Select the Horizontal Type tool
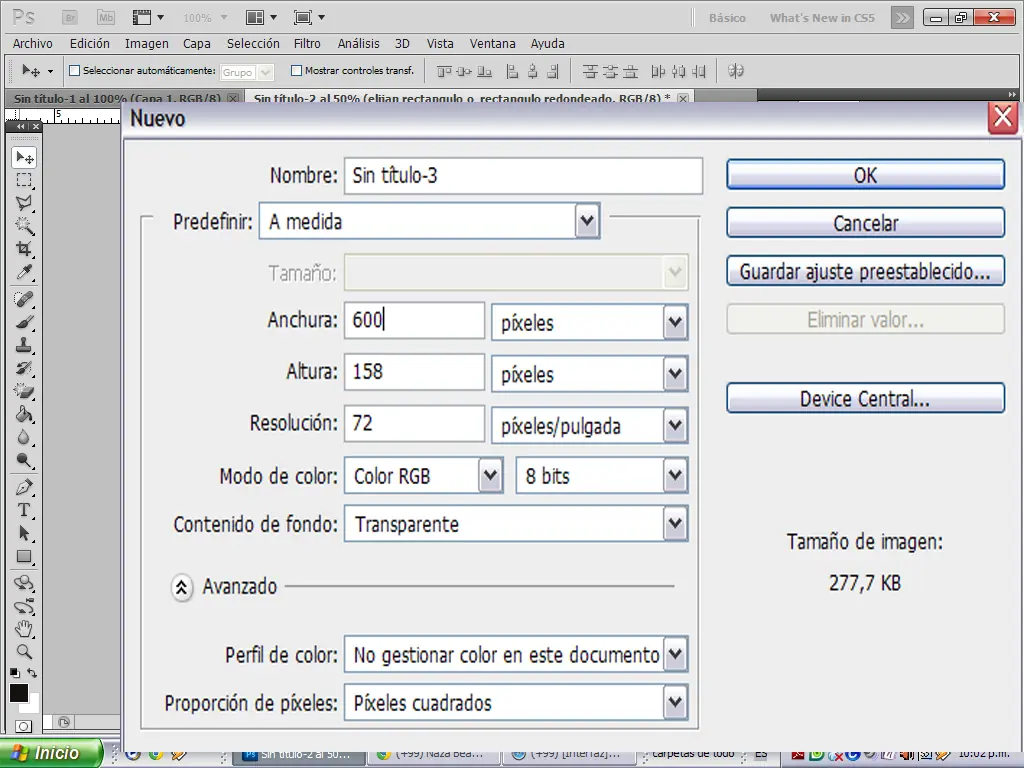The width and height of the screenshot is (1024, 768). (x=24, y=510)
